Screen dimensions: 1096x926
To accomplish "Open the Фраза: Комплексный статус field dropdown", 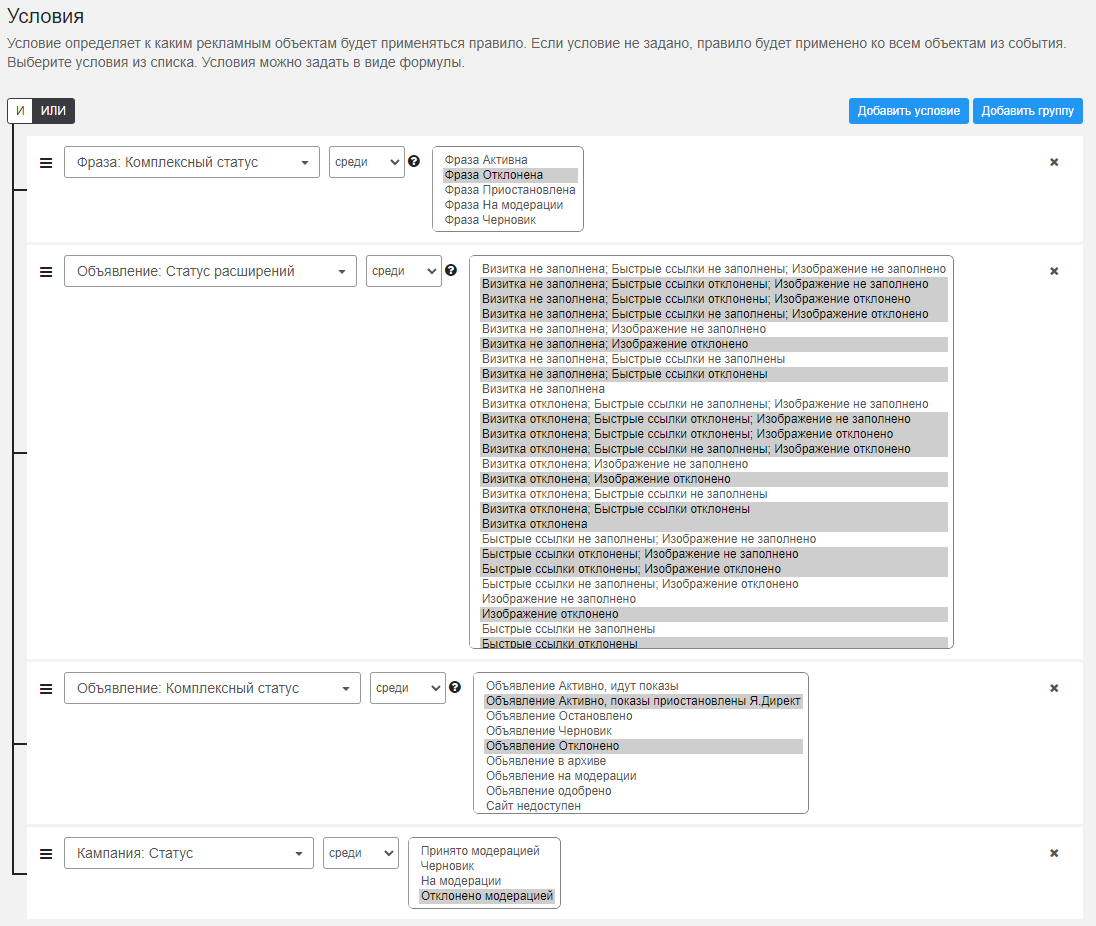I will (x=191, y=162).
